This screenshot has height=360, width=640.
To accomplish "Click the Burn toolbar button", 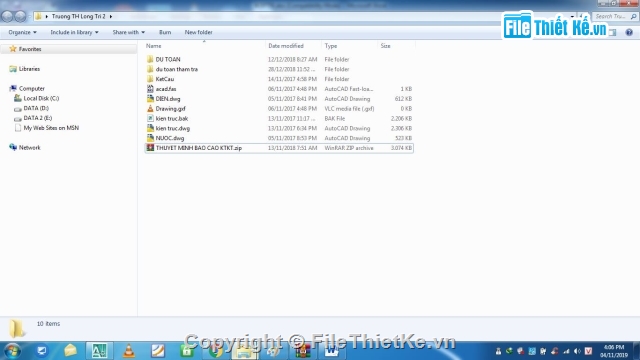I will tap(165, 32).
